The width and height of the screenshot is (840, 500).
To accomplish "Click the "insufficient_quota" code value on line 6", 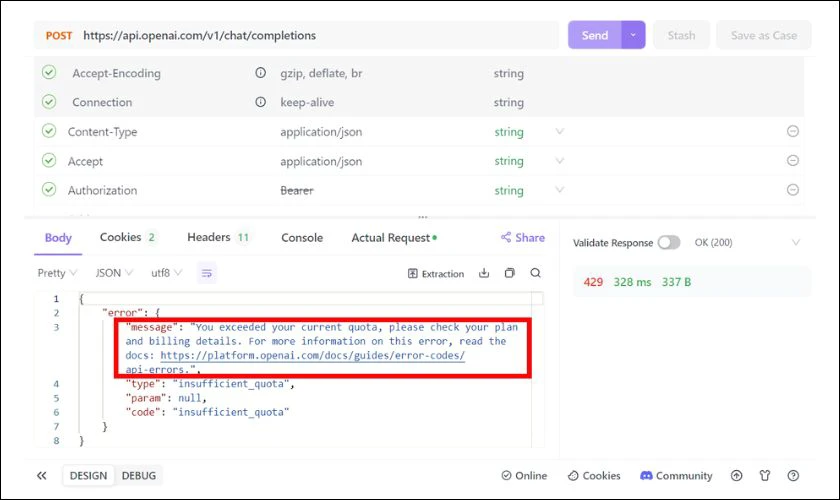I will pyautogui.click(x=231, y=412).
